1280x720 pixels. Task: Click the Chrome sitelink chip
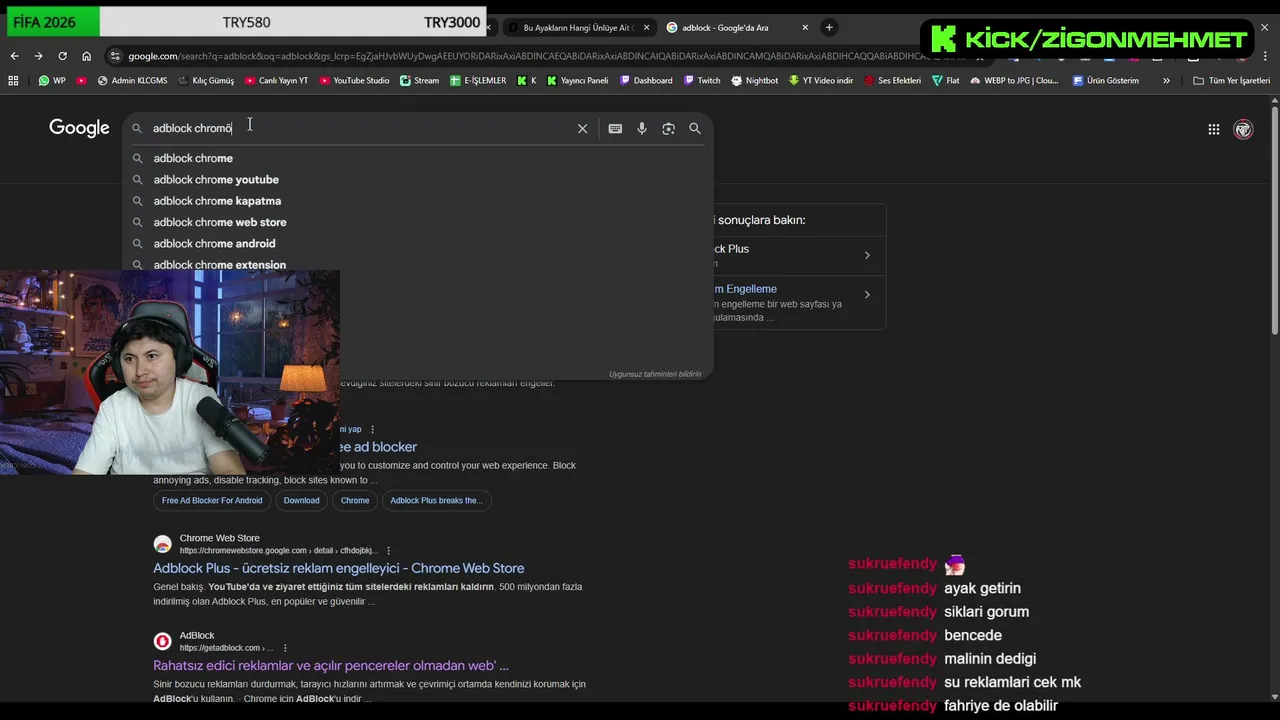click(355, 500)
